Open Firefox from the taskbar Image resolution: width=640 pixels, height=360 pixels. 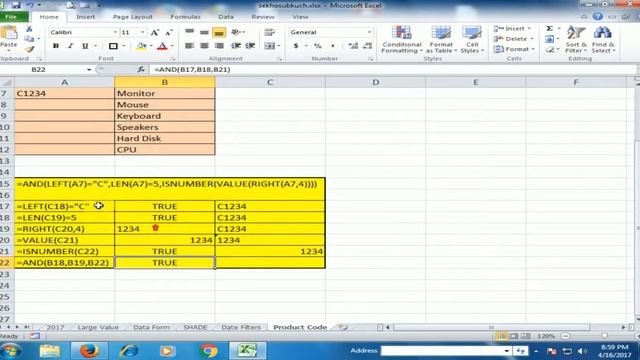tap(89, 351)
